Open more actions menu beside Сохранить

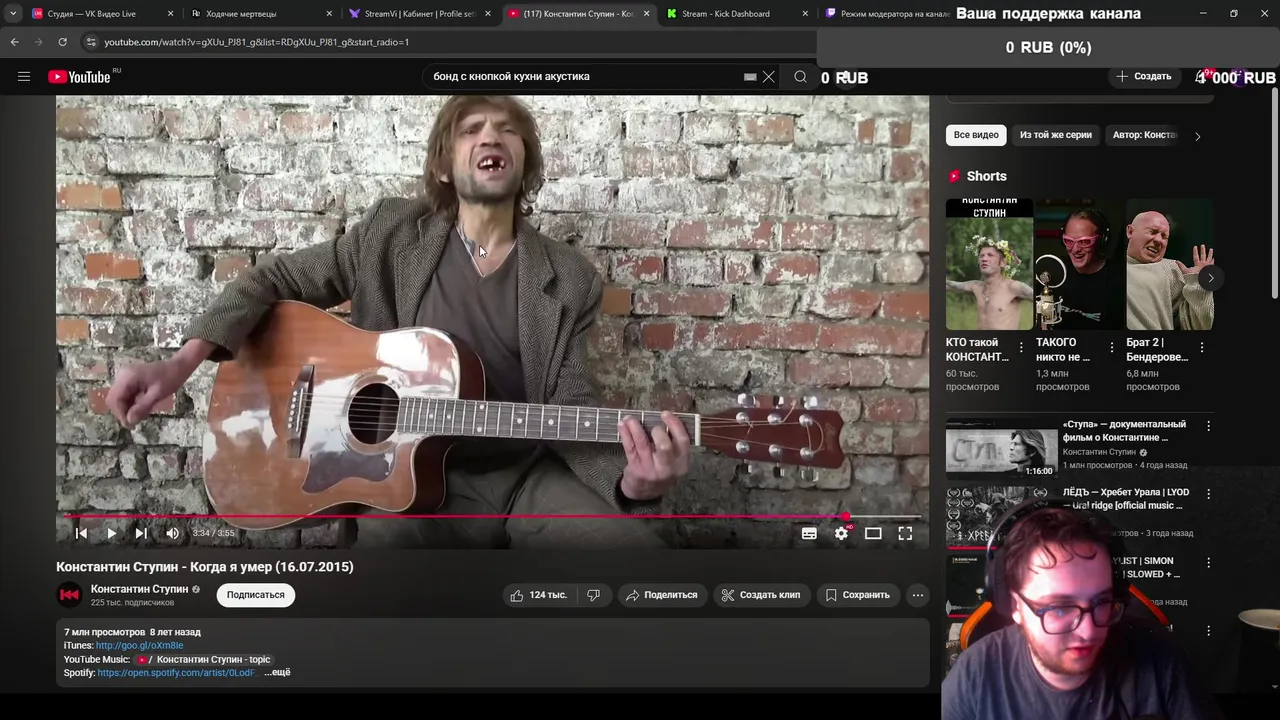tap(917, 595)
